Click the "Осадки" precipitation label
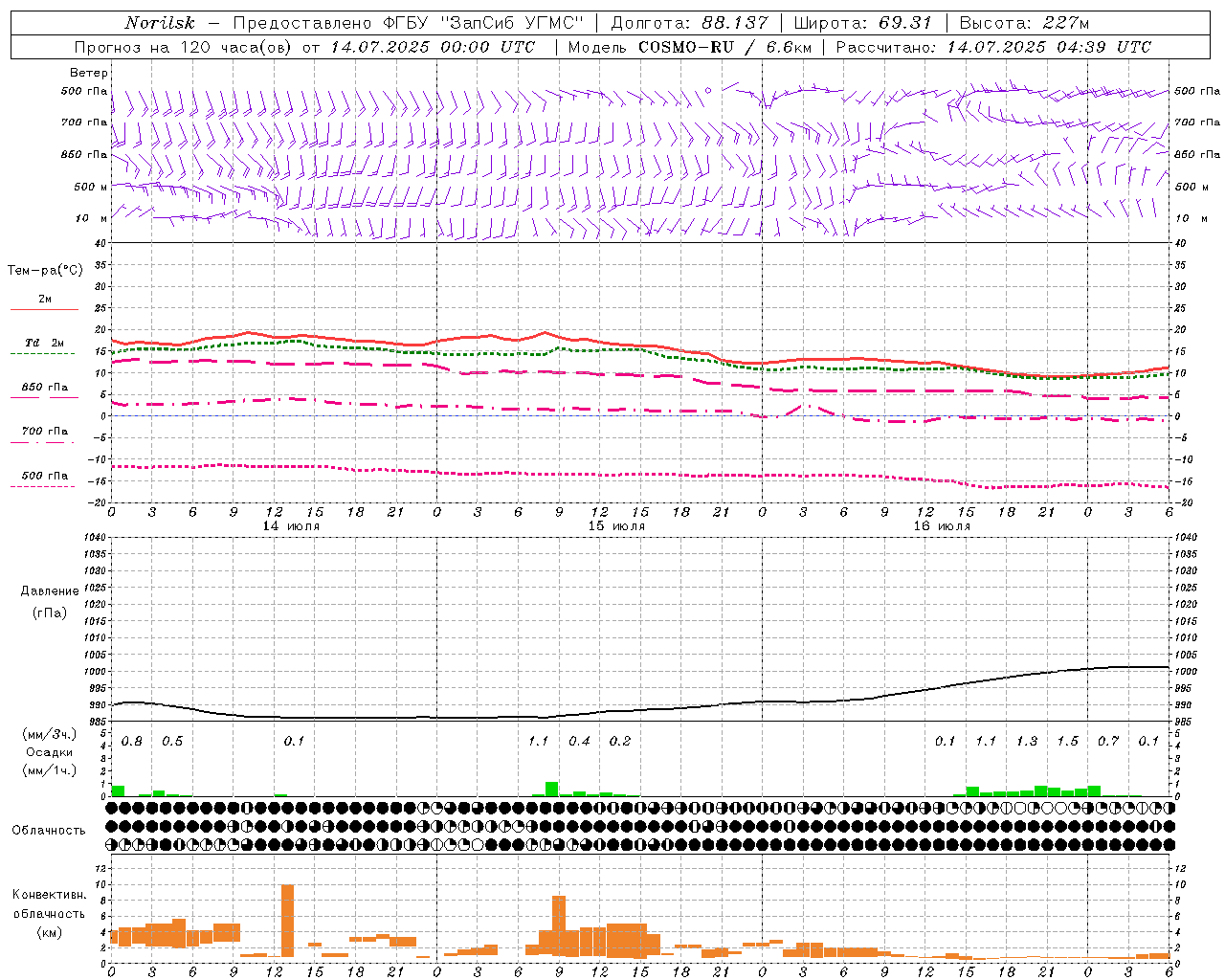This screenshot has width=1225, height=980. pyautogui.click(x=49, y=752)
